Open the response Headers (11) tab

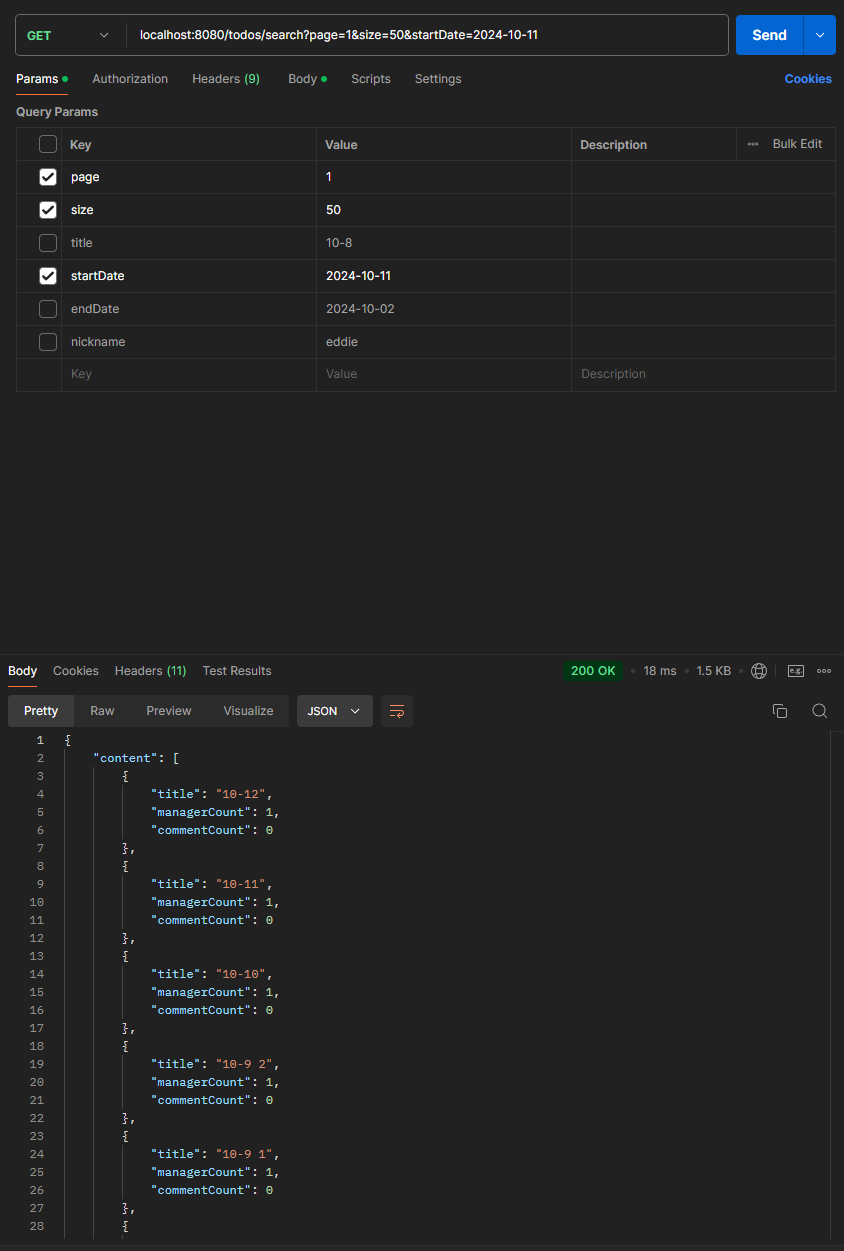(x=151, y=671)
